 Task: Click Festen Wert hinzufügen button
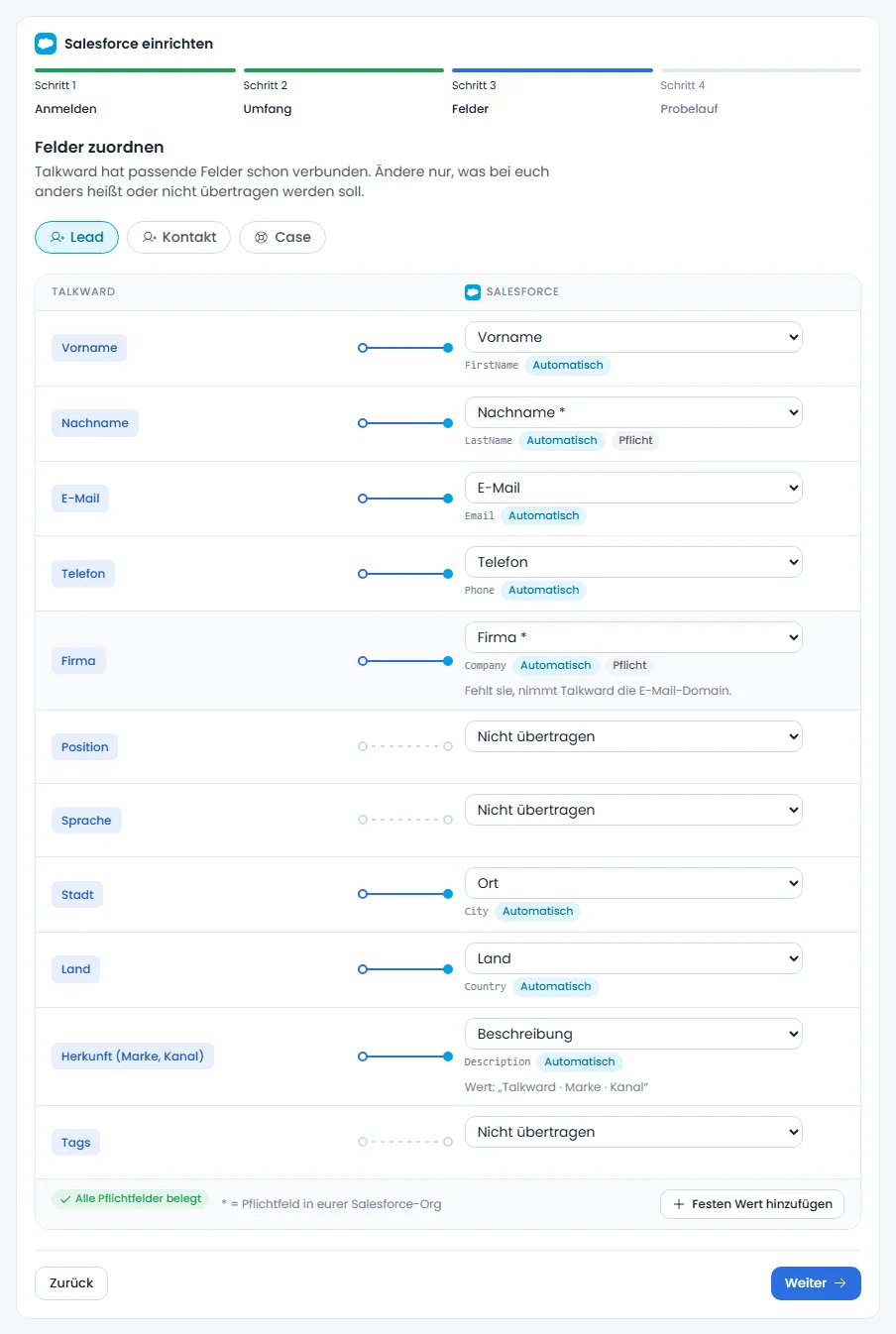click(x=752, y=1204)
